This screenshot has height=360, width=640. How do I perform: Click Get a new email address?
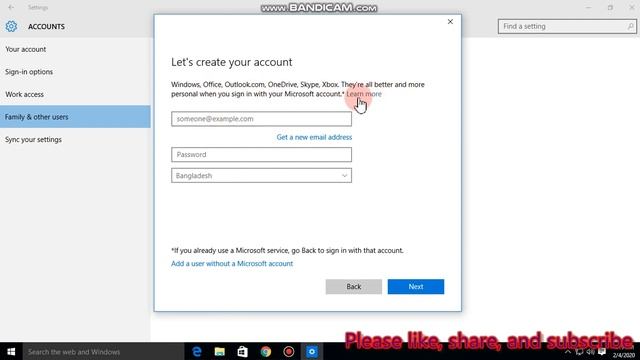tap(314, 137)
